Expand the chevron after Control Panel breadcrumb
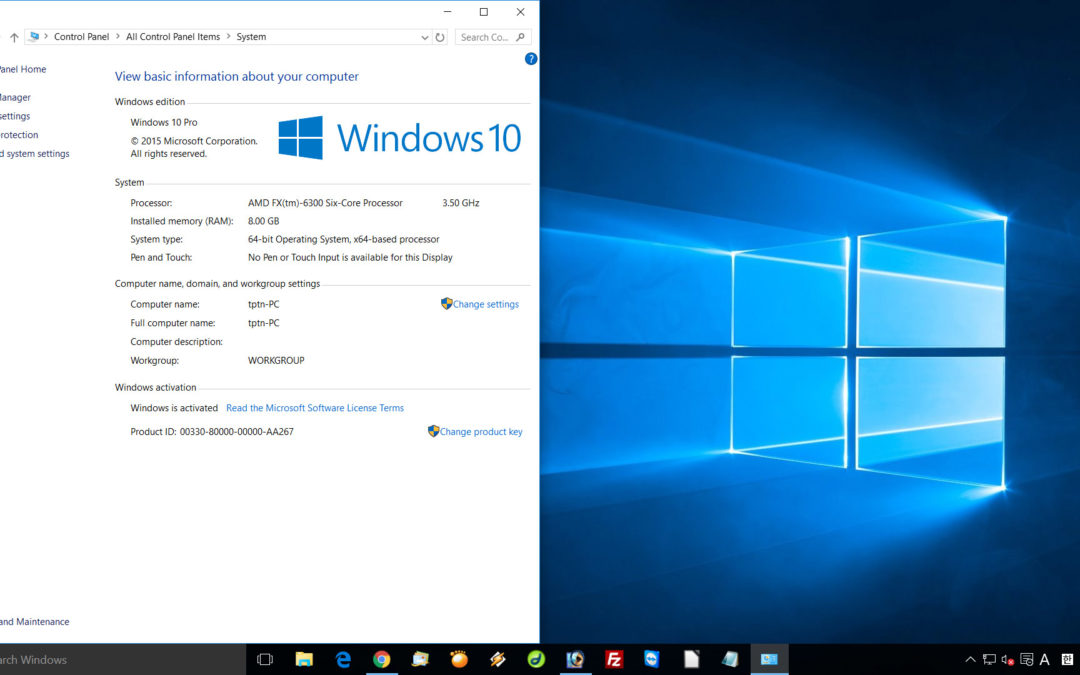 pos(118,37)
